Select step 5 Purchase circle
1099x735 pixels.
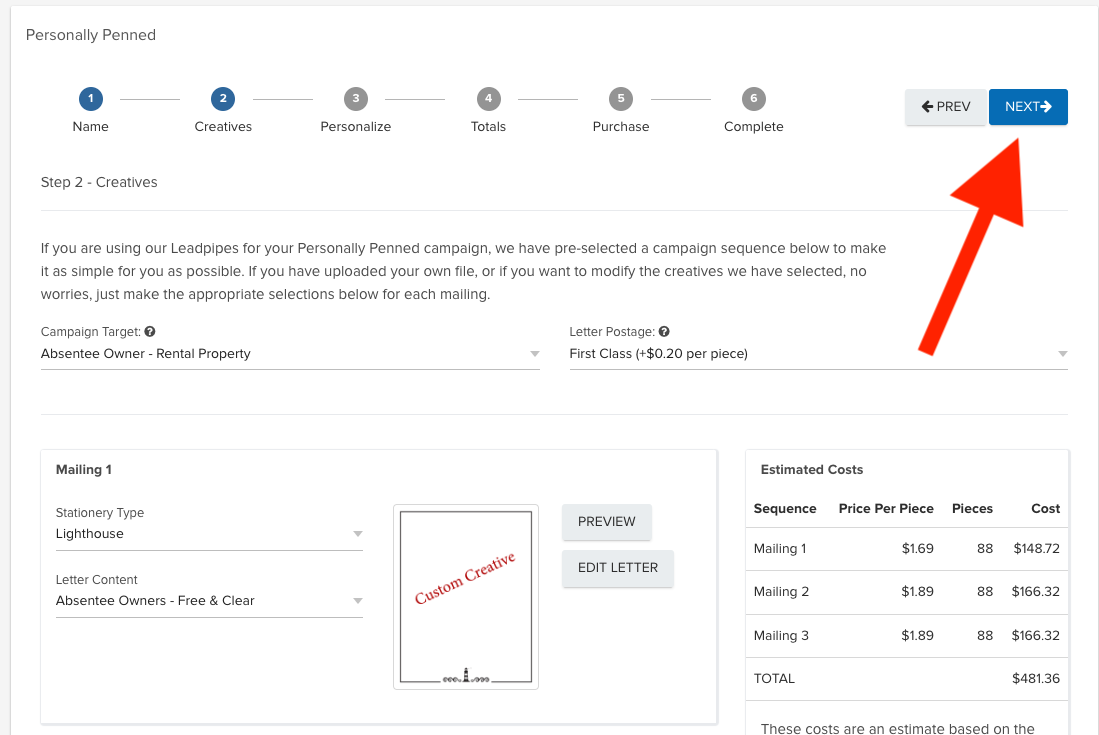621,99
